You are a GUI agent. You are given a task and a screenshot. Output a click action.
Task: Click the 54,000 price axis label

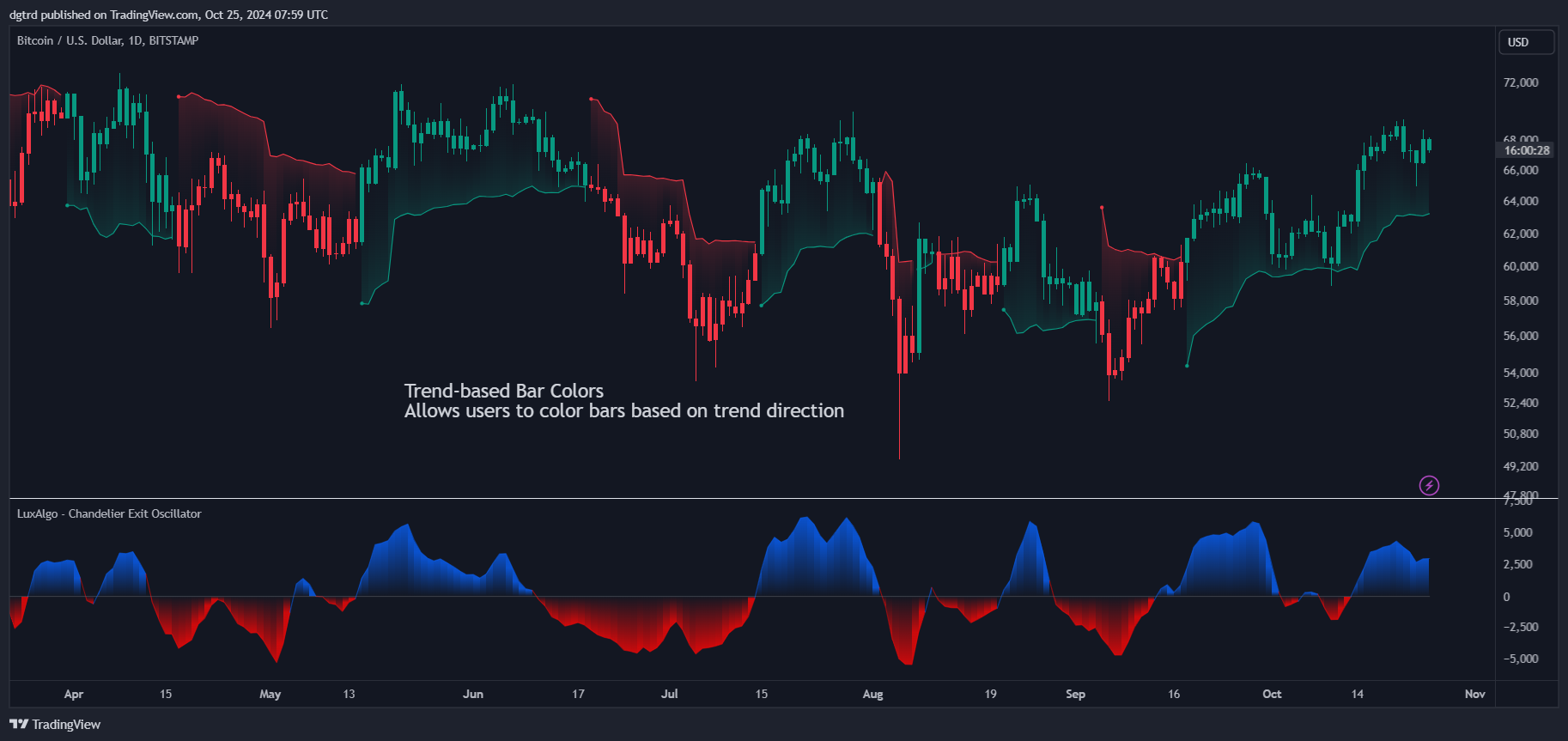click(x=1521, y=373)
